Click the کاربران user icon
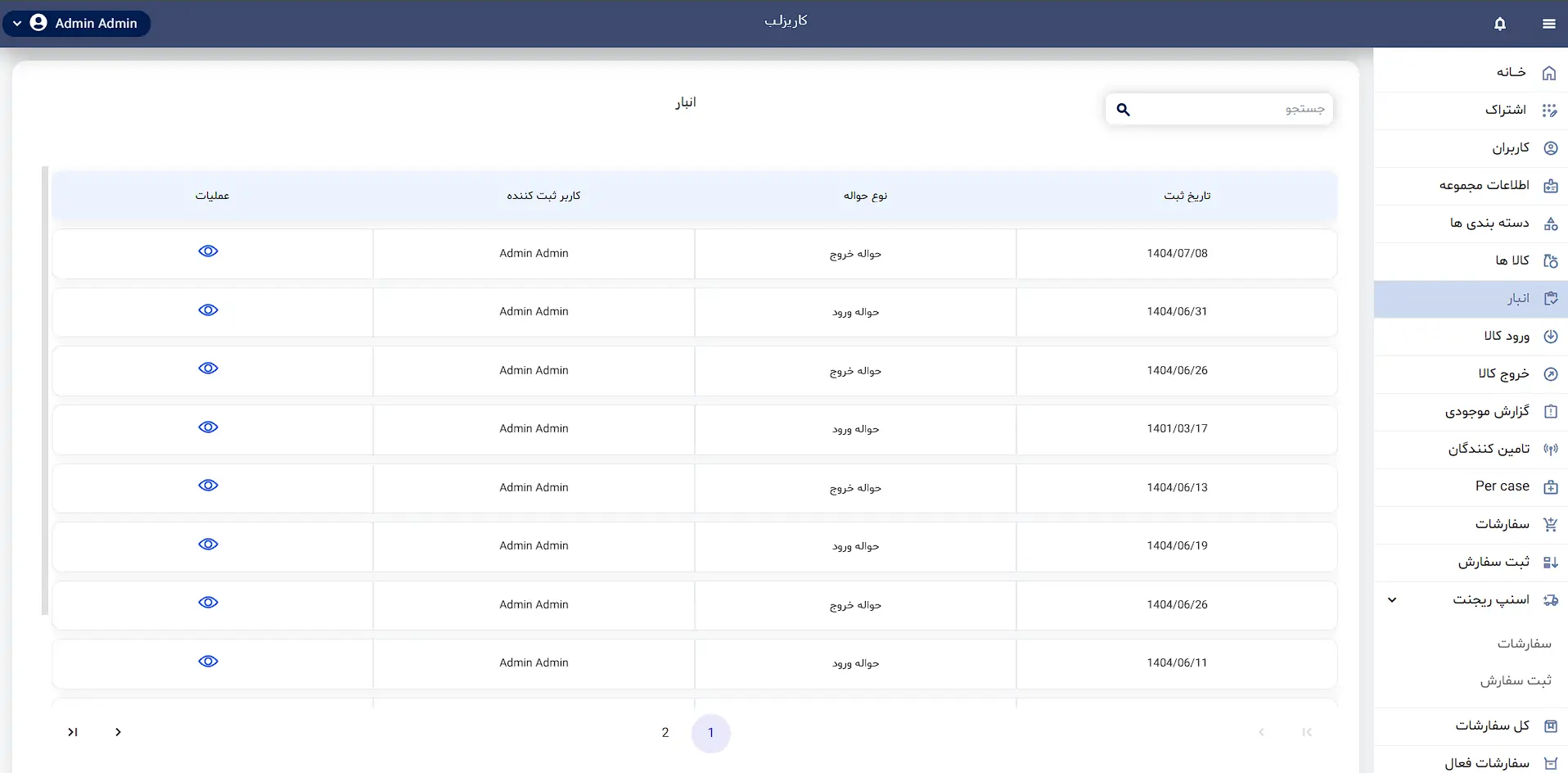1568x773 pixels. point(1550,148)
